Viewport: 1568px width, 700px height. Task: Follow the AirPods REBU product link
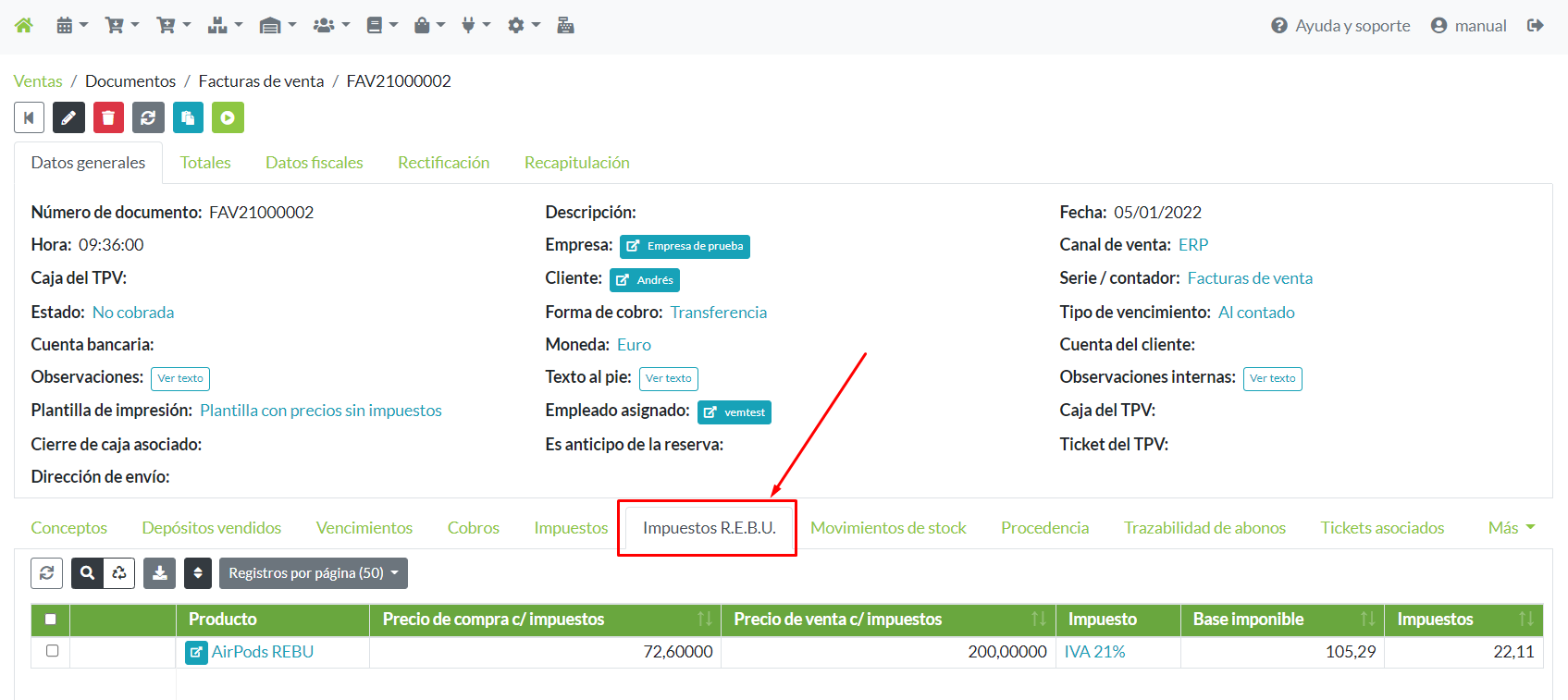pos(262,652)
